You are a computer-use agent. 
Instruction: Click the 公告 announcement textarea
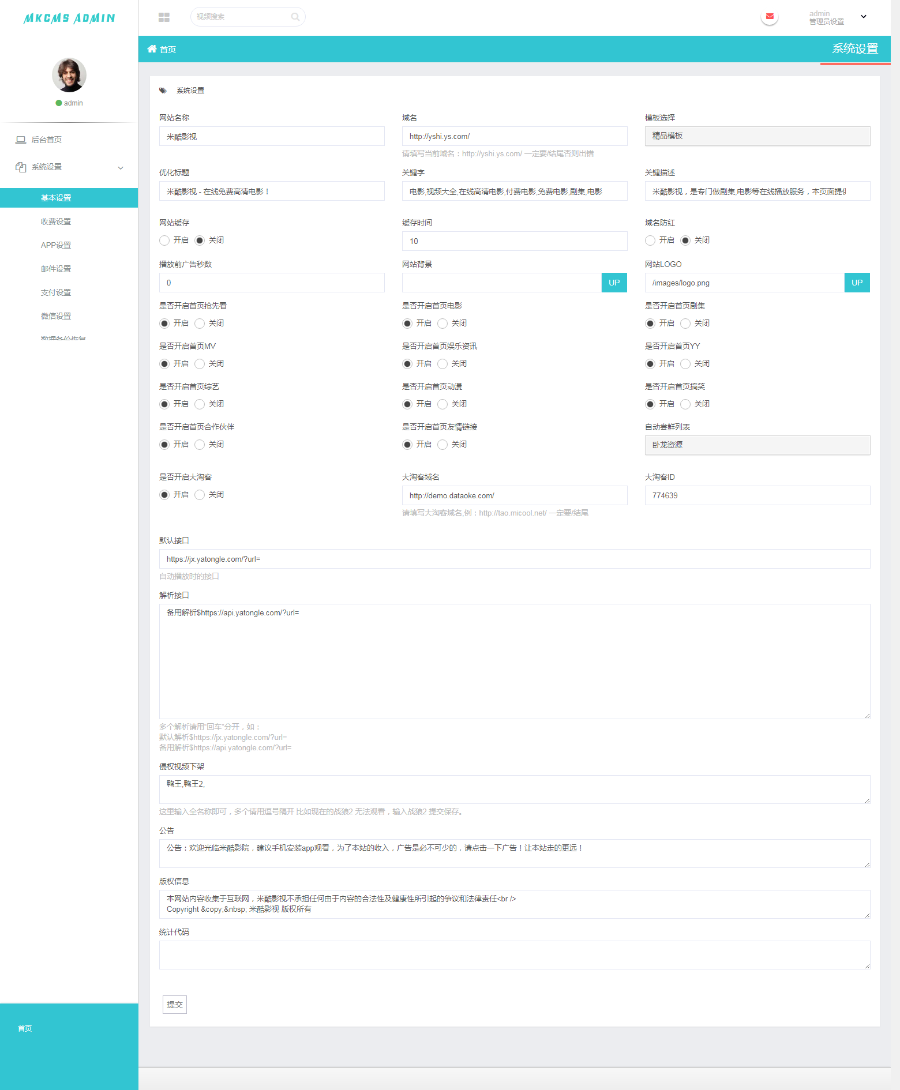click(x=514, y=854)
